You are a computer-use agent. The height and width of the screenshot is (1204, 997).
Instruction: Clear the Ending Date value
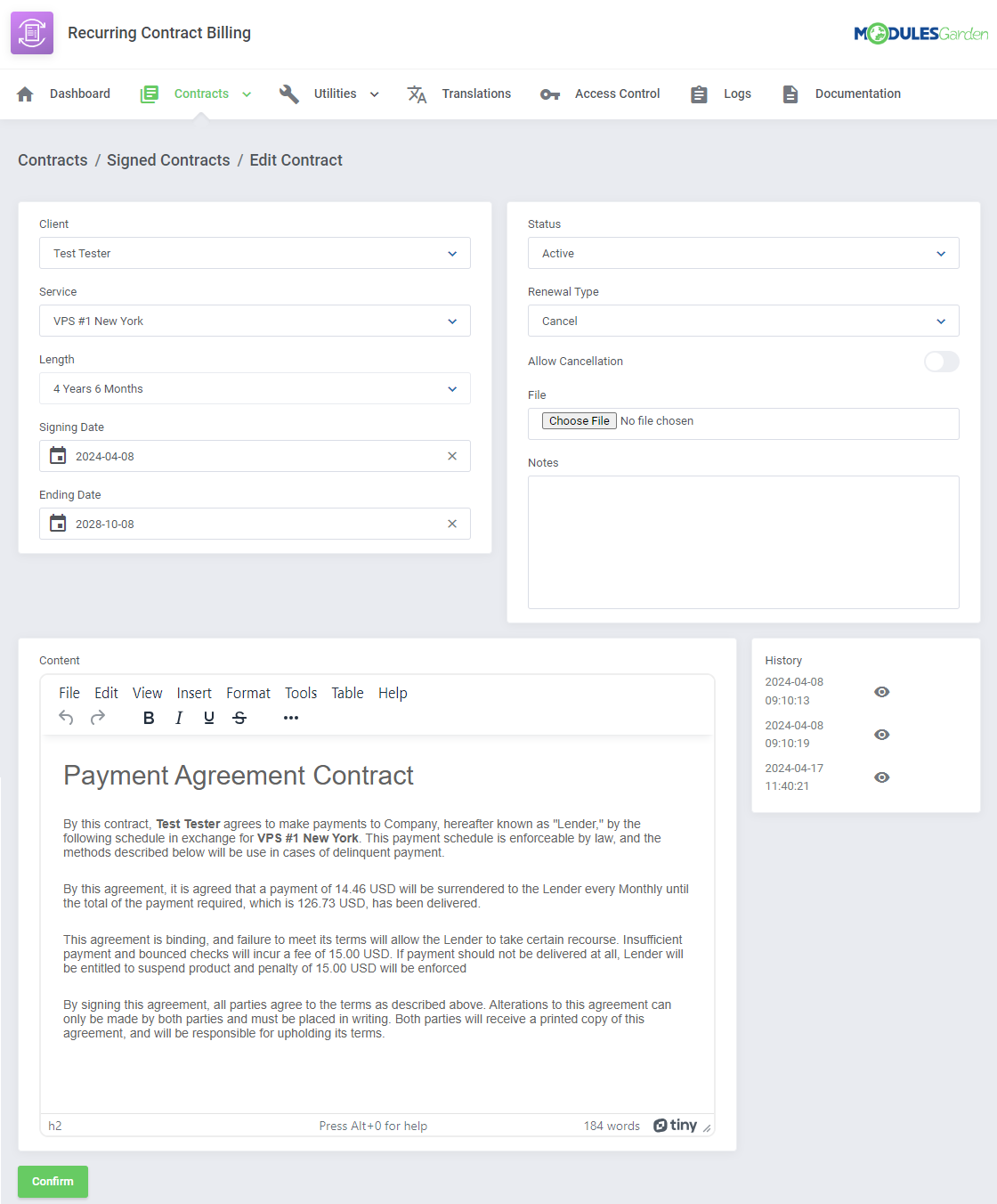point(452,524)
